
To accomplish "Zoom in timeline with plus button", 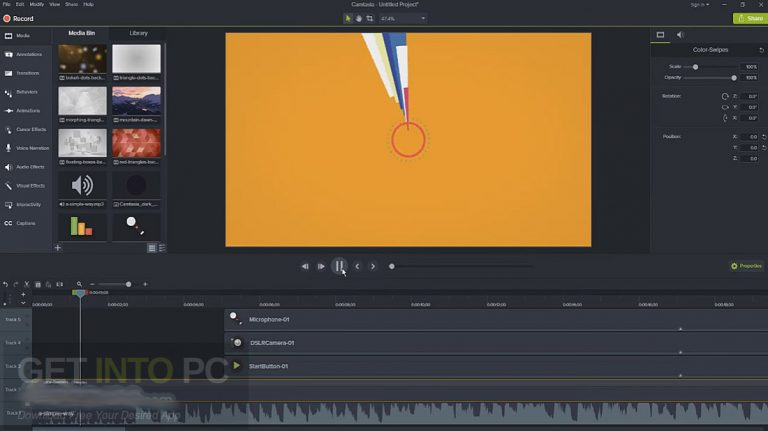I will click(x=145, y=284).
